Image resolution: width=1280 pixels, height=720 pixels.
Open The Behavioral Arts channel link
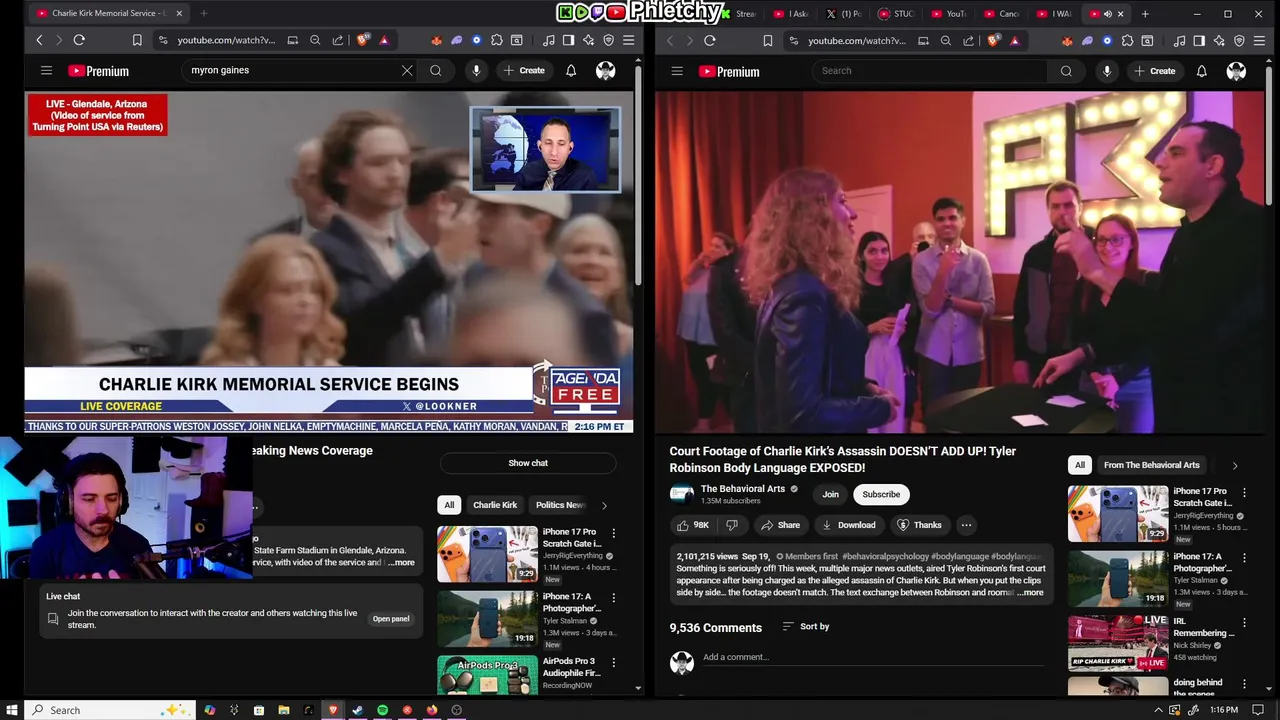[x=742, y=489]
